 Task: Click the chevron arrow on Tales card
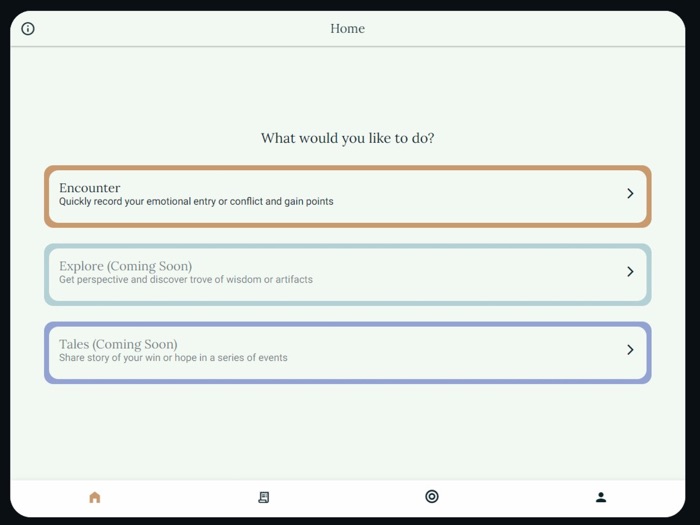pyautogui.click(x=630, y=350)
